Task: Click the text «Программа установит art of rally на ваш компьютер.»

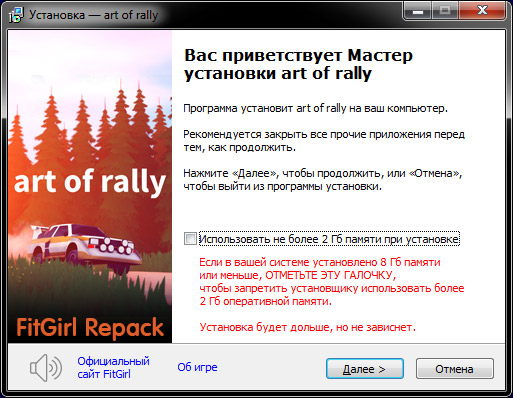Action: pos(315,108)
